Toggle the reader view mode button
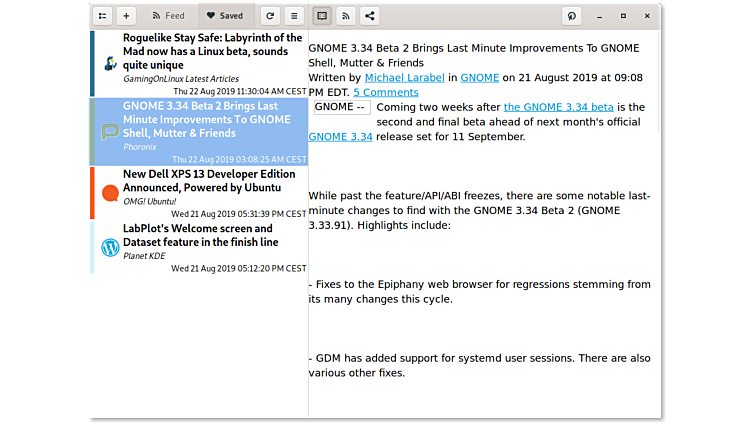 click(322, 16)
